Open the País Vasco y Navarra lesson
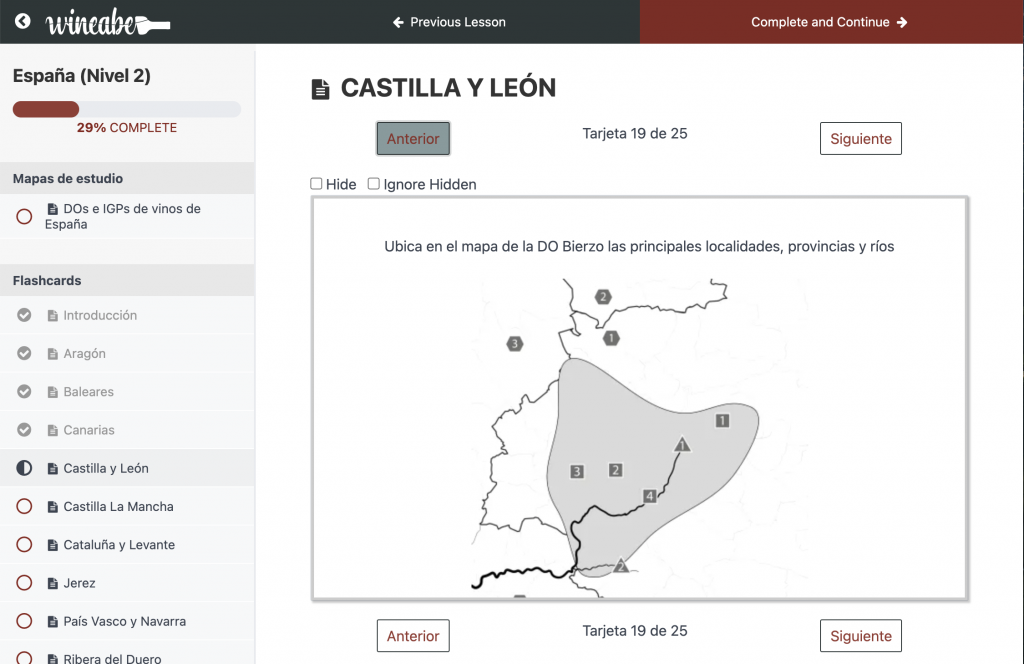 click(x=124, y=621)
